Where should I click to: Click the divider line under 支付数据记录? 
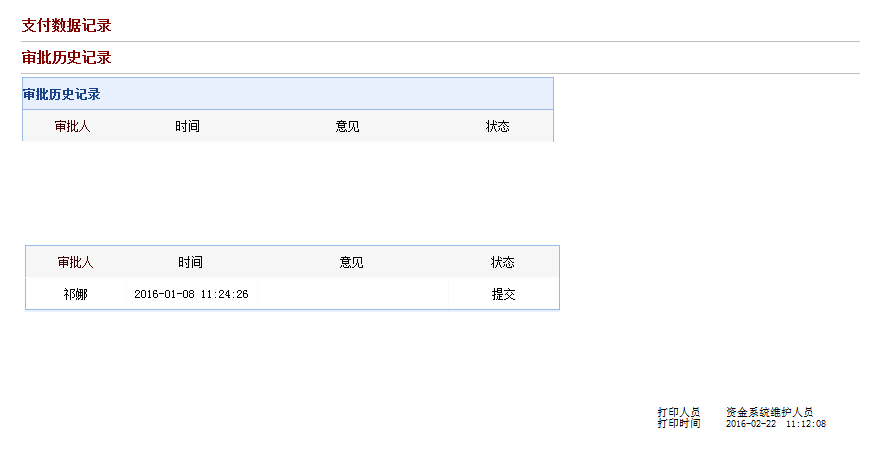click(x=440, y=41)
